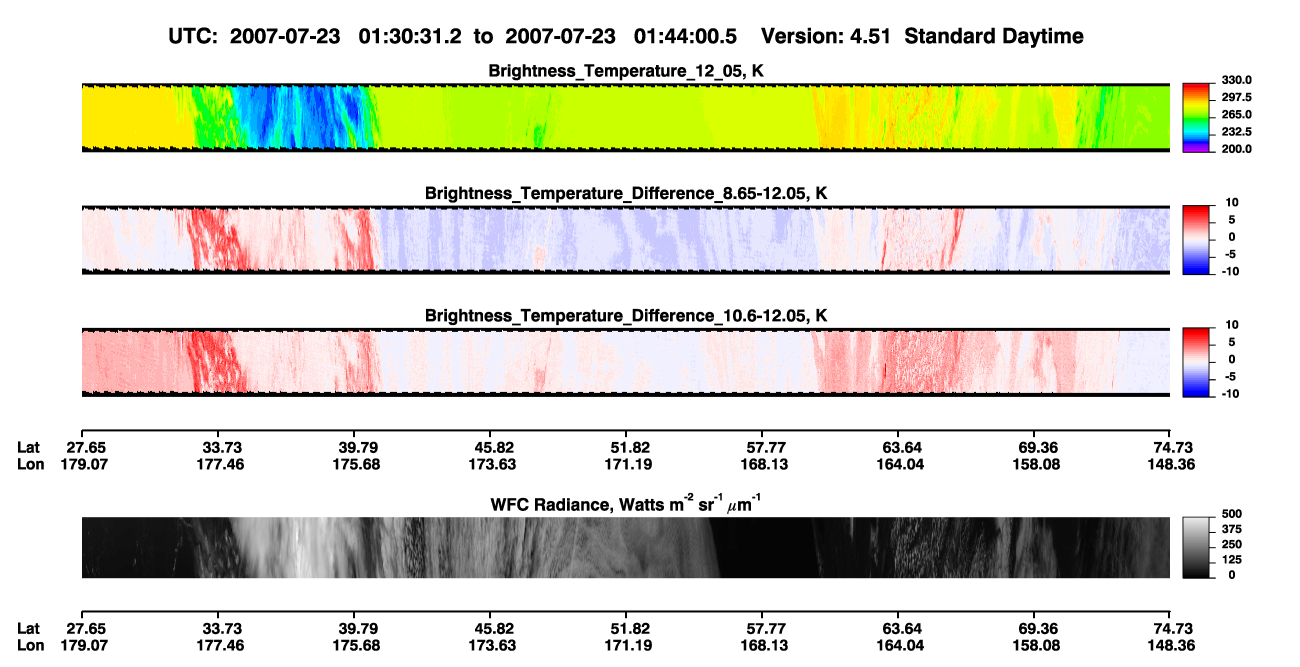Viewport: 1300px width, 667px height.
Task: Click the 'Lon' label of the upper axis
Action: point(30,463)
